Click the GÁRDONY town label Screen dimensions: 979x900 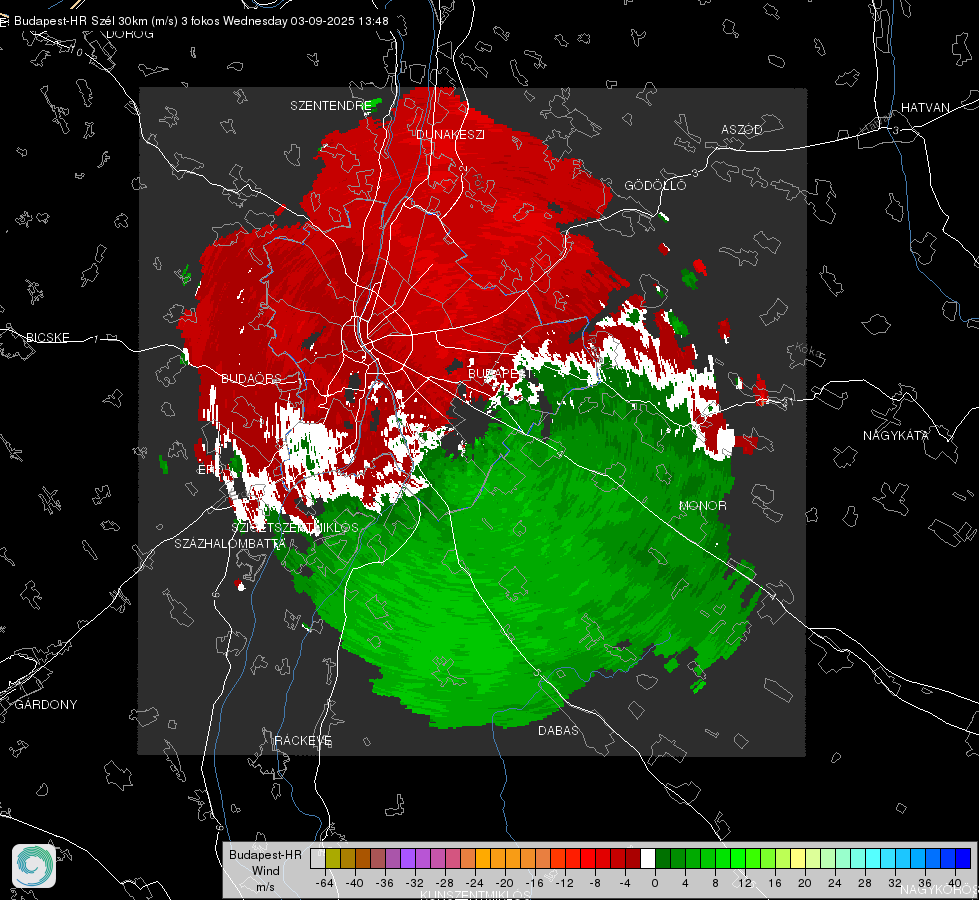(x=46, y=705)
